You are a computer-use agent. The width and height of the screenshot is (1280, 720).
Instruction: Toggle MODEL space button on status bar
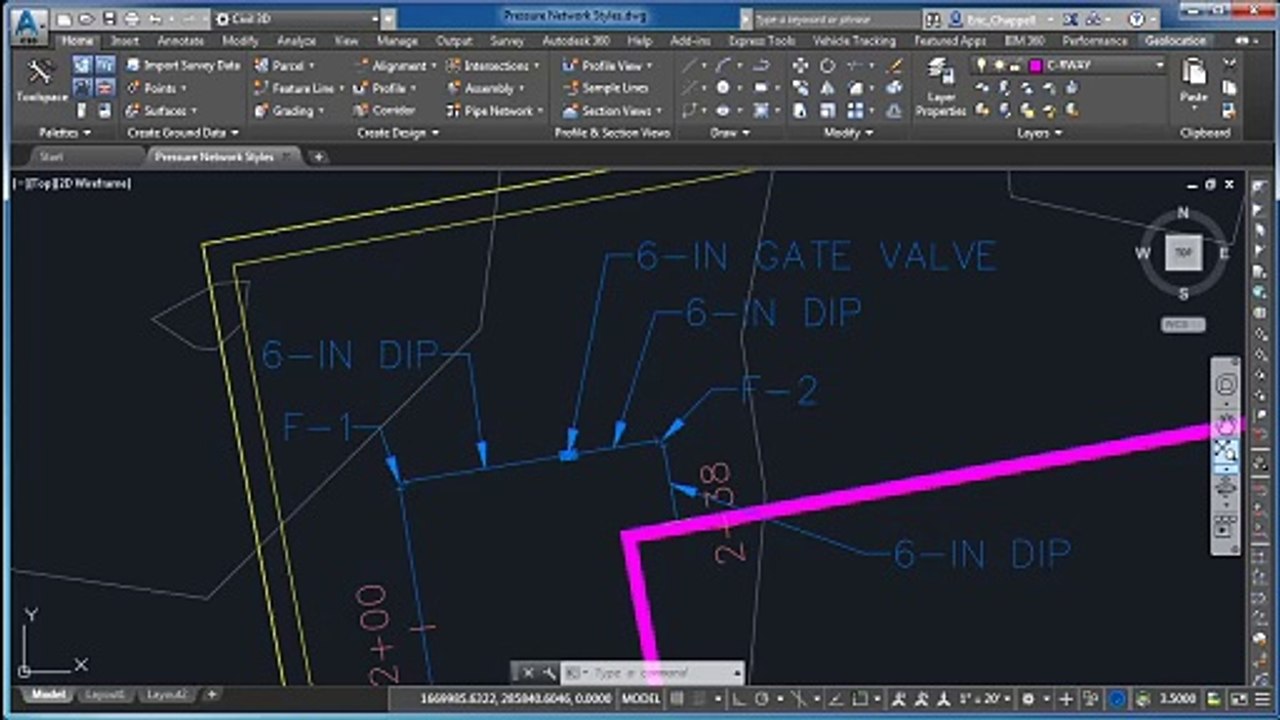(x=641, y=699)
